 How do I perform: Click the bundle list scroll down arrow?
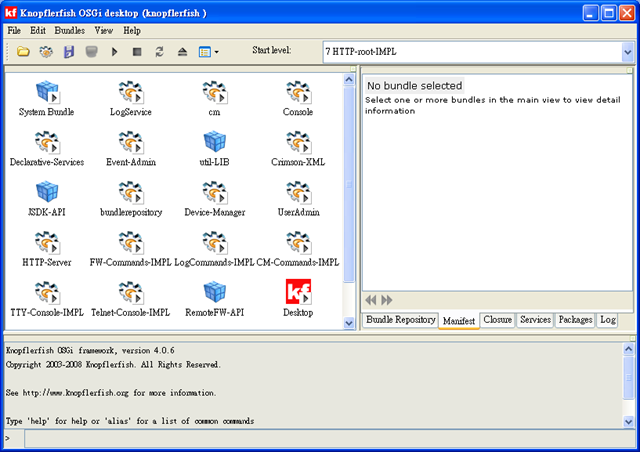pyautogui.click(x=349, y=323)
